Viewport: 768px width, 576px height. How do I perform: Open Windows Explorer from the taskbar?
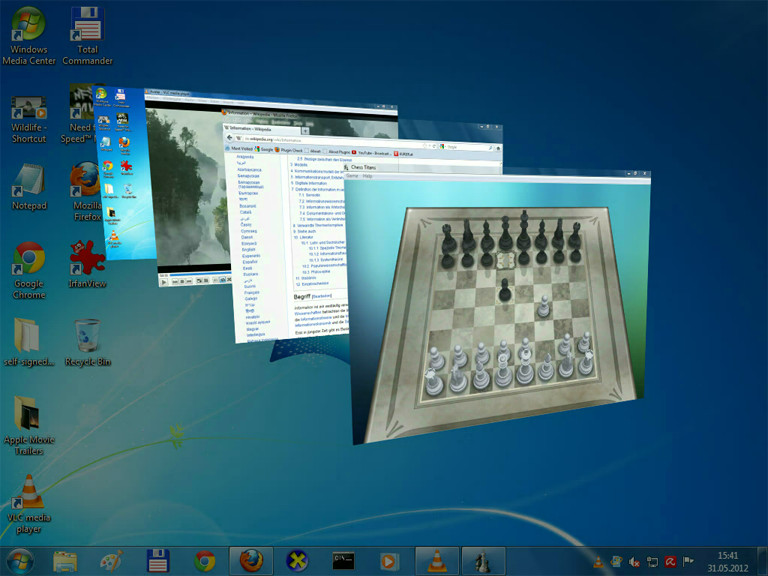coord(66,561)
